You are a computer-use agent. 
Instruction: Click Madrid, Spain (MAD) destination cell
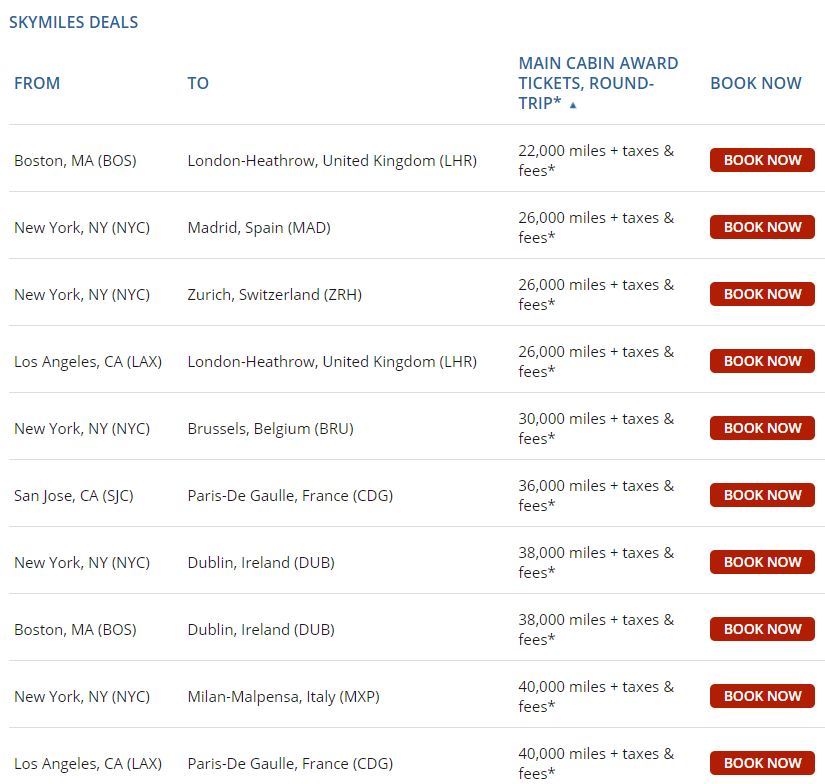(259, 228)
